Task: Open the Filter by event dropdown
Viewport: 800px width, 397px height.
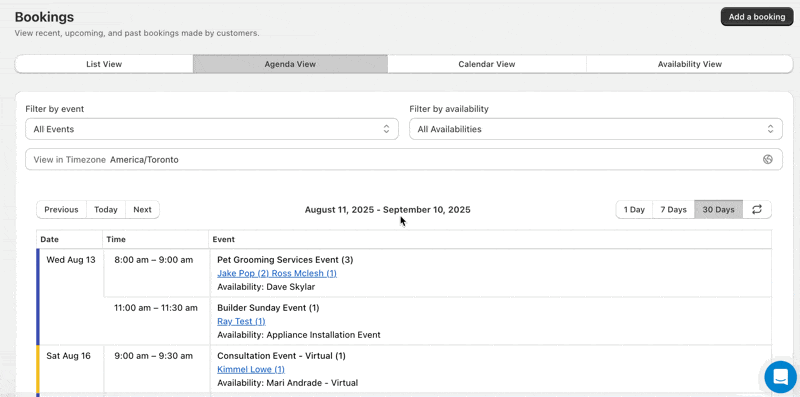Action: (212, 129)
